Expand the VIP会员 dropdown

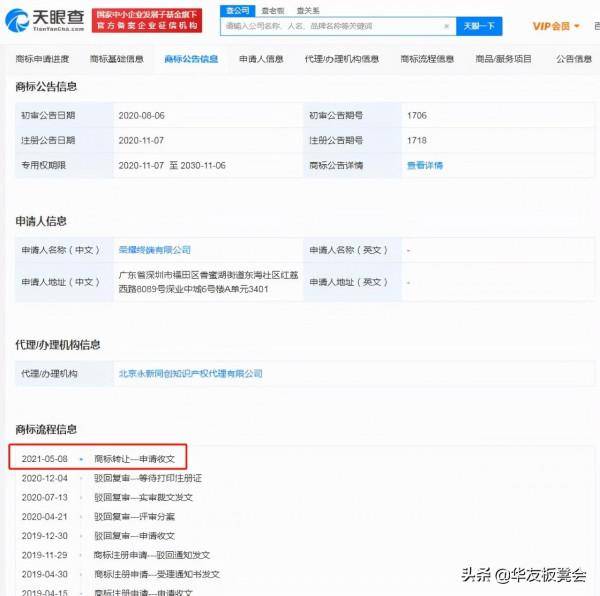pos(556,26)
